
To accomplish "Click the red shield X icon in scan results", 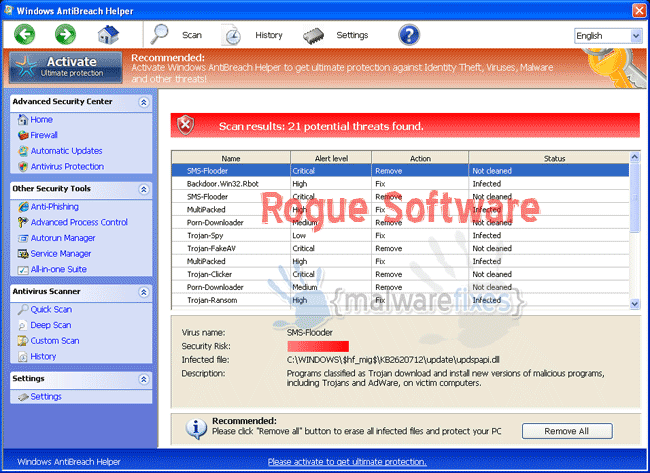I will 185,125.
